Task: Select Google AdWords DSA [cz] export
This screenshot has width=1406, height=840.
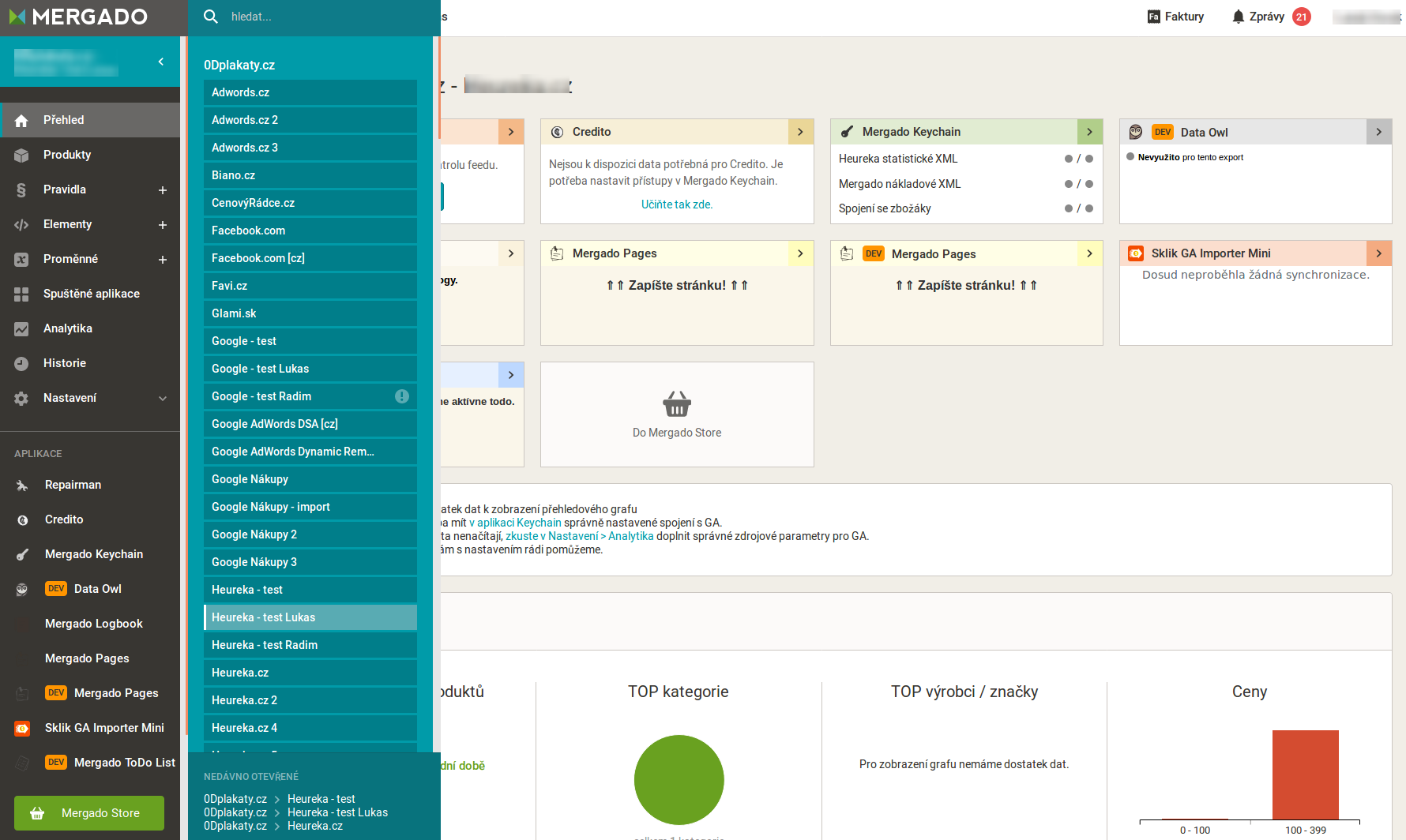Action: [x=310, y=424]
